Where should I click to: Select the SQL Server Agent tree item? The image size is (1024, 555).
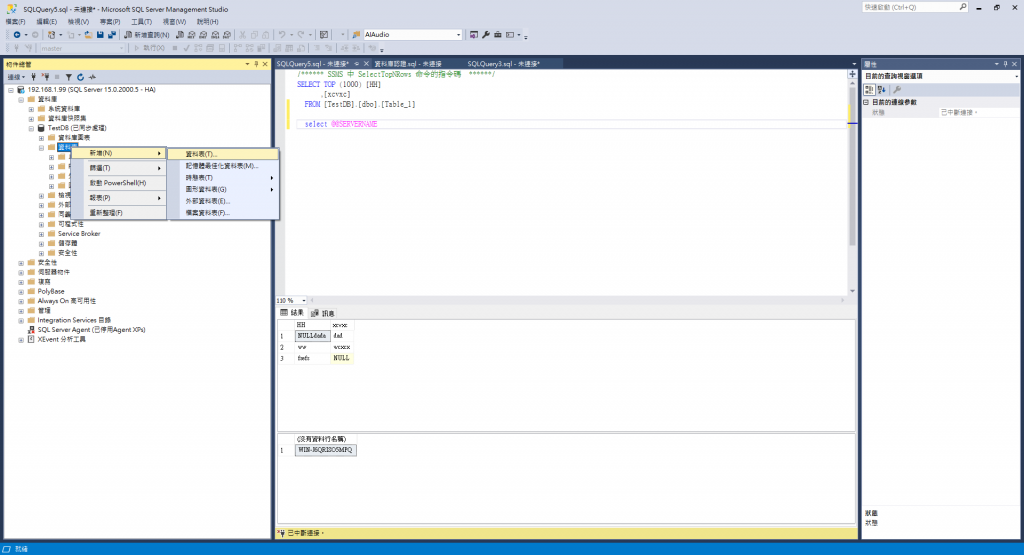pos(91,330)
